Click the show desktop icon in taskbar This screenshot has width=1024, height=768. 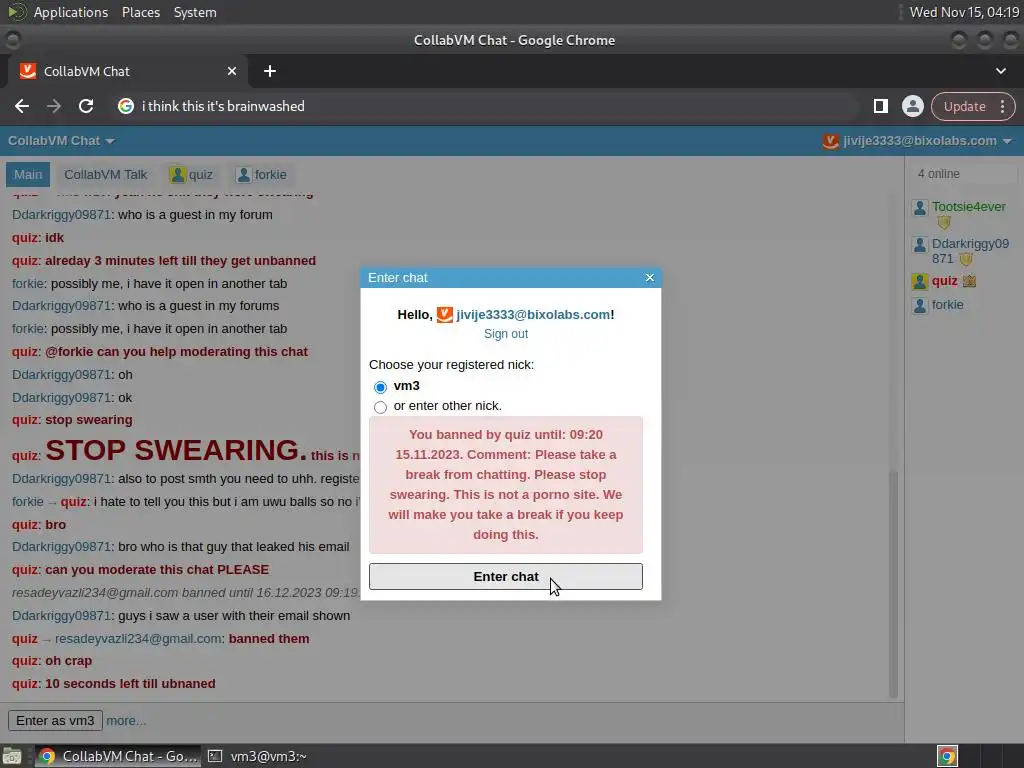(x=12, y=756)
